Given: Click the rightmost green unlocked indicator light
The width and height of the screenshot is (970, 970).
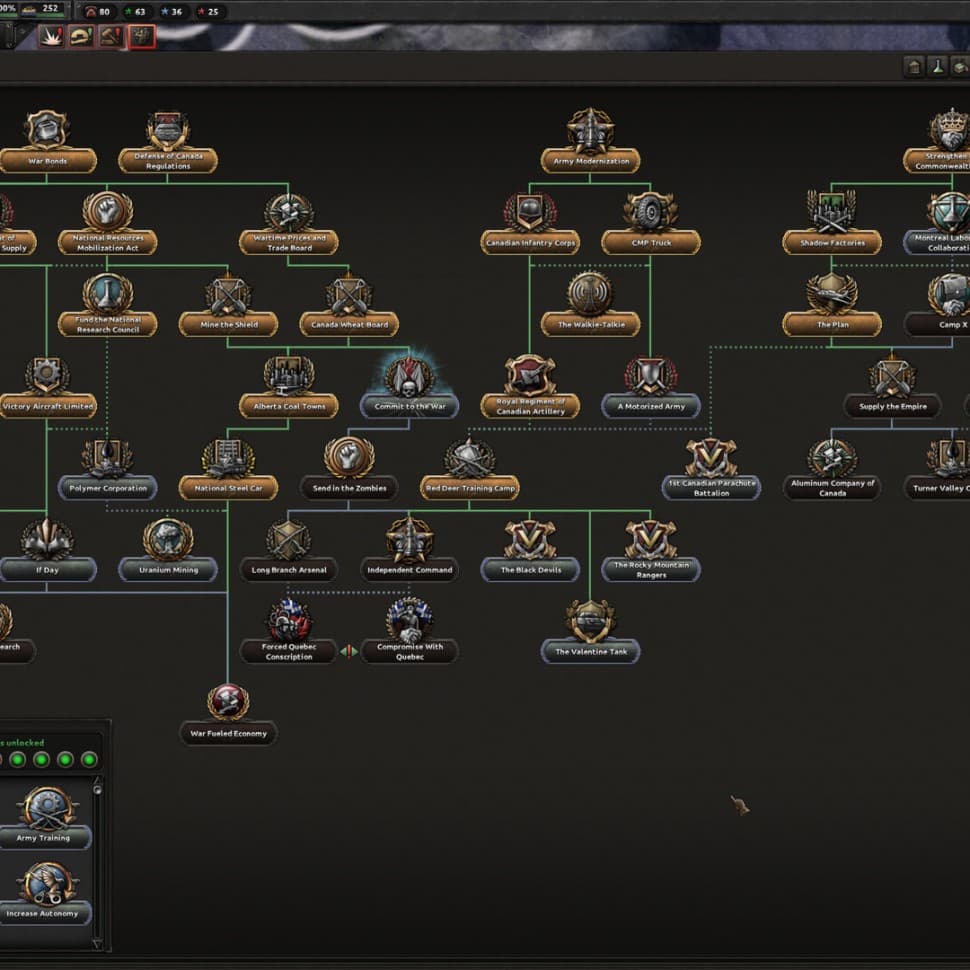Looking at the screenshot, I should (x=89, y=760).
